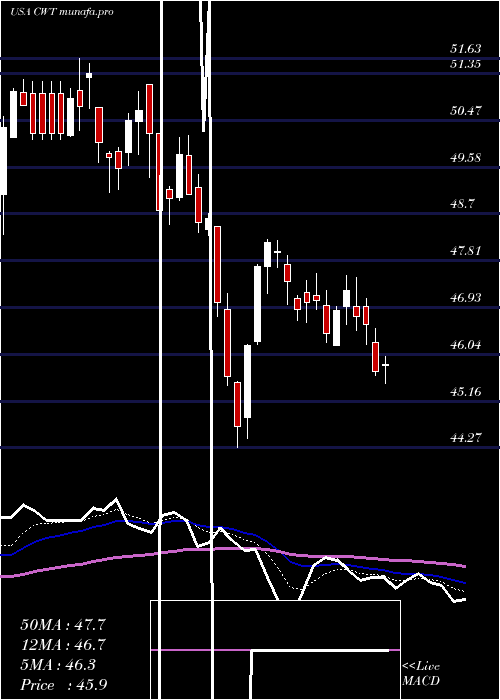Click the <<Live MACD label
500x700 pixels.
click(421, 674)
